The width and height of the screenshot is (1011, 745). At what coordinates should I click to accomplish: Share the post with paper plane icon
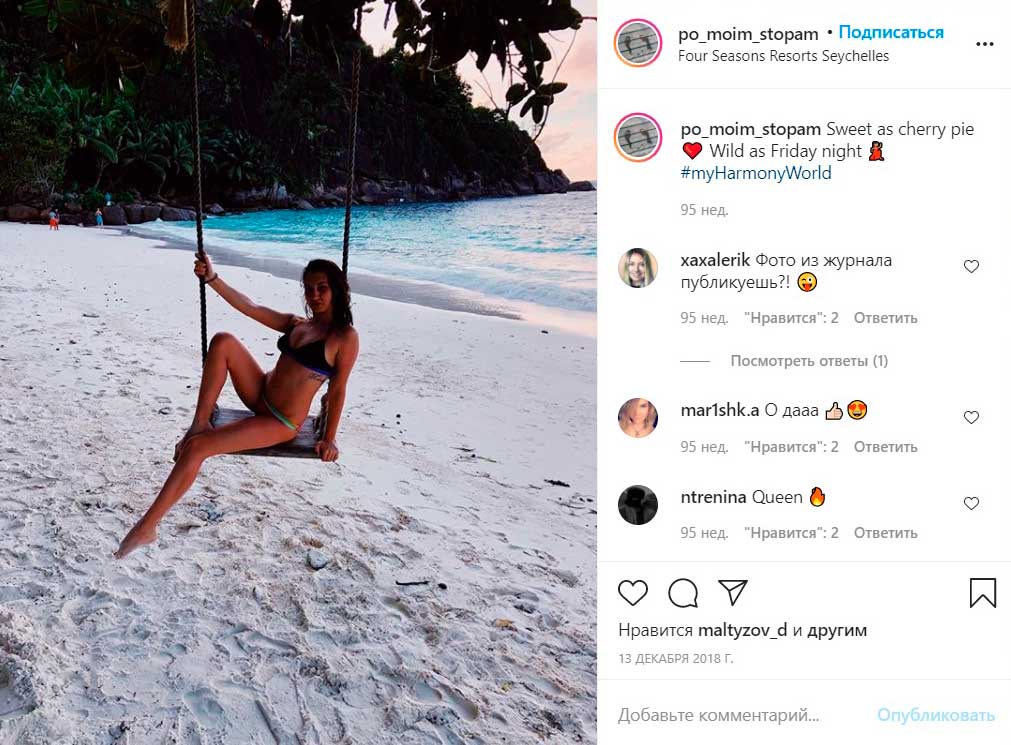point(733,592)
